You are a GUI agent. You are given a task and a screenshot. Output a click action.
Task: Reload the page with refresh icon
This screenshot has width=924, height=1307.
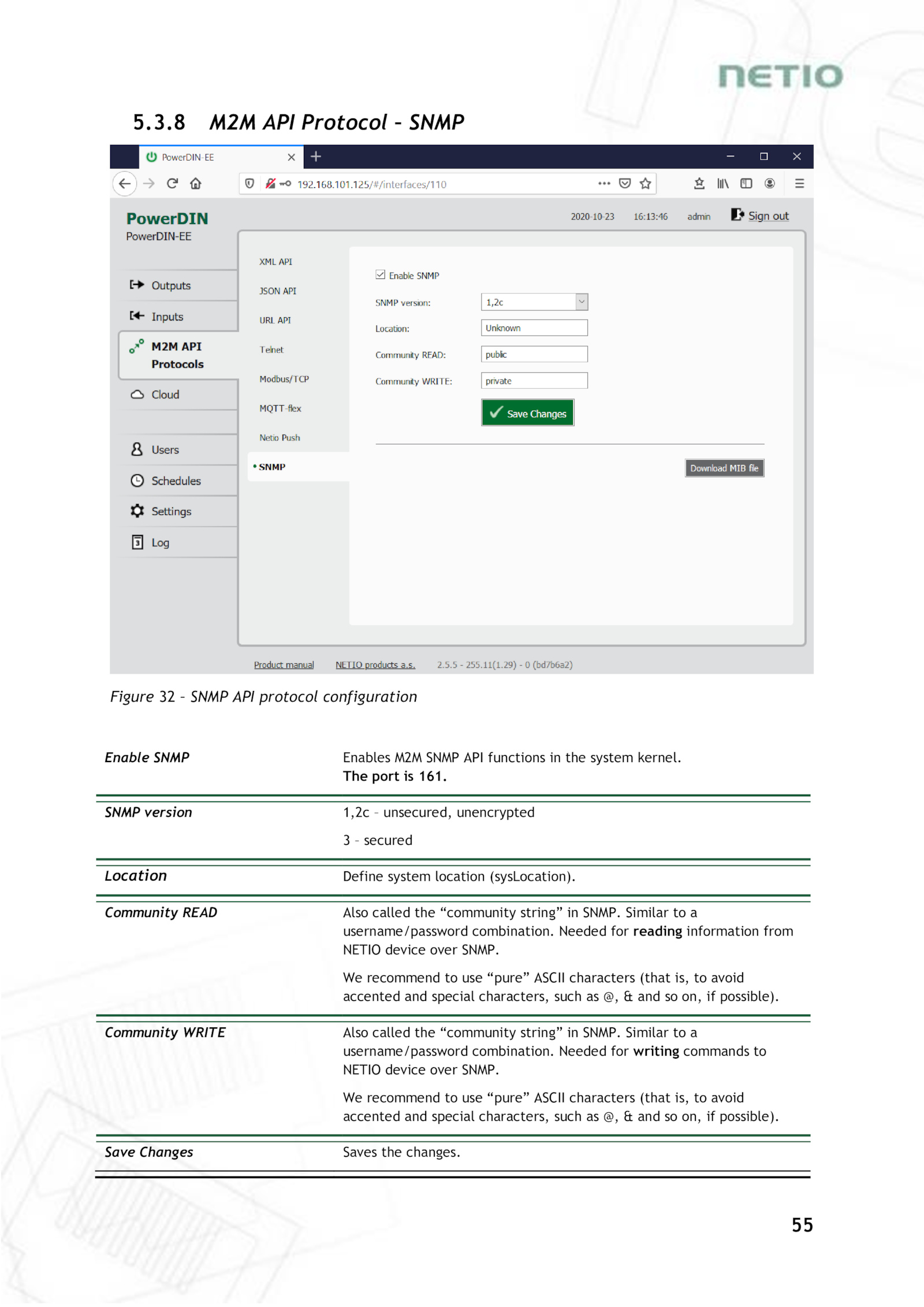tap(172, 184)
